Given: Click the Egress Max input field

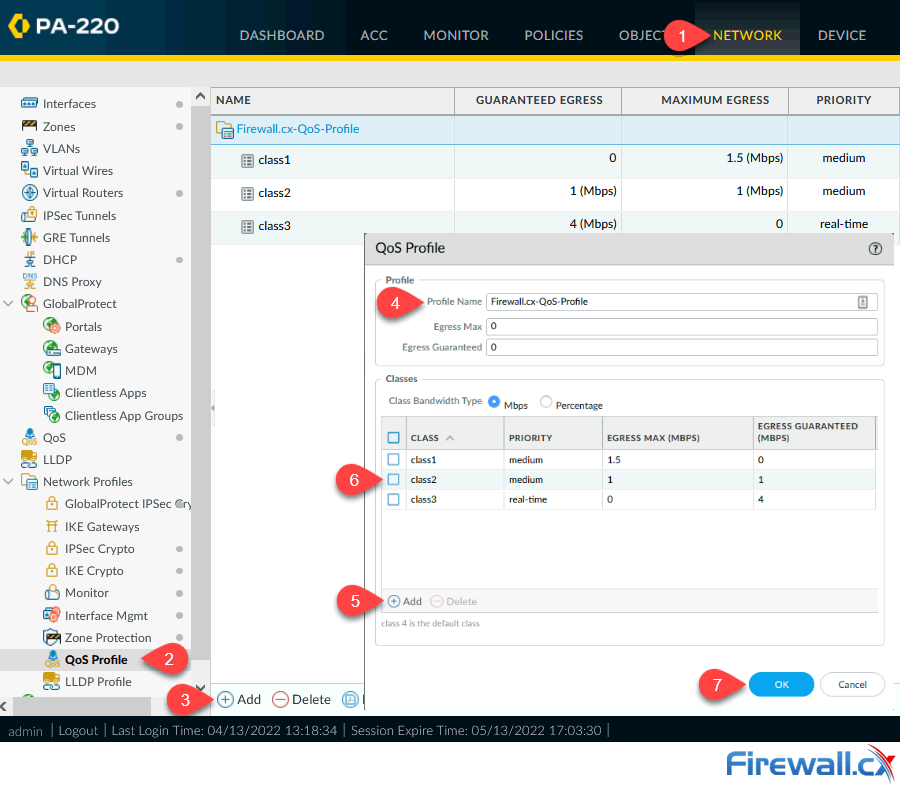Looking at the screenshot, I should (681, 327).
